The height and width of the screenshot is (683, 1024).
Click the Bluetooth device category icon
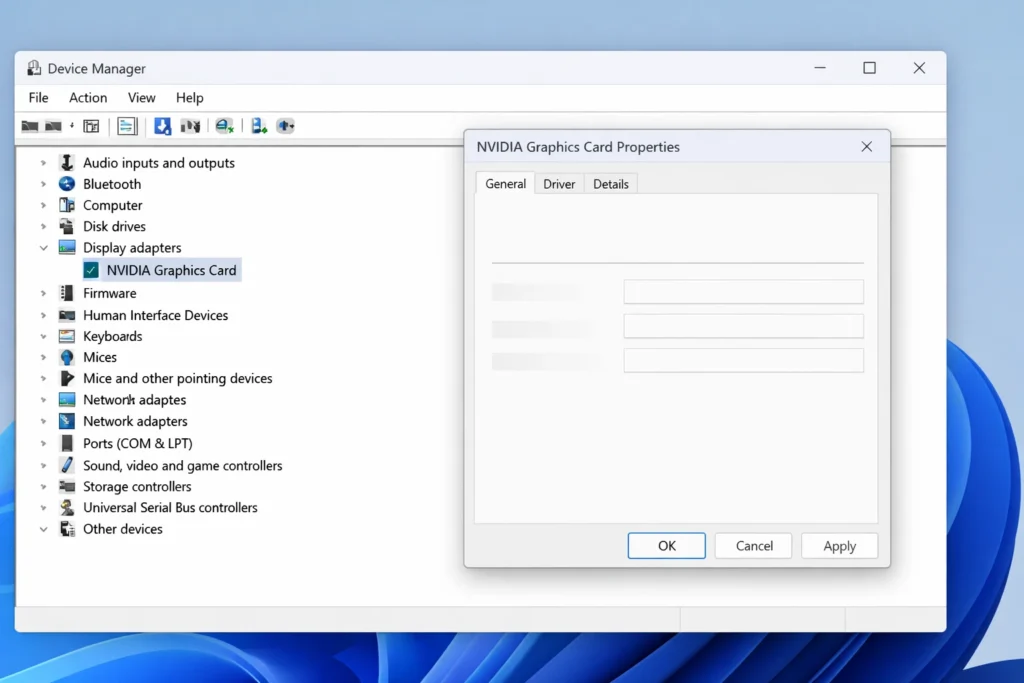tap(67, 183)
